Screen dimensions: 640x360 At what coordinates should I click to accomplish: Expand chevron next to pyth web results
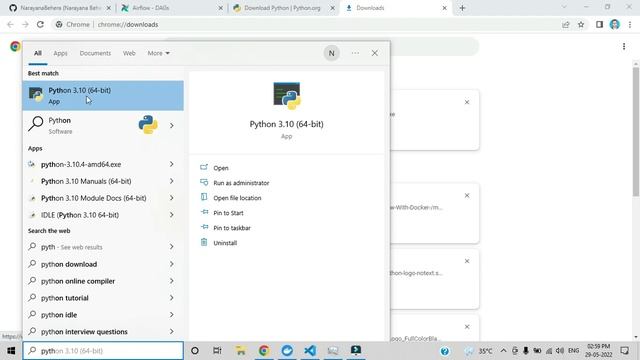coord(172,247)
